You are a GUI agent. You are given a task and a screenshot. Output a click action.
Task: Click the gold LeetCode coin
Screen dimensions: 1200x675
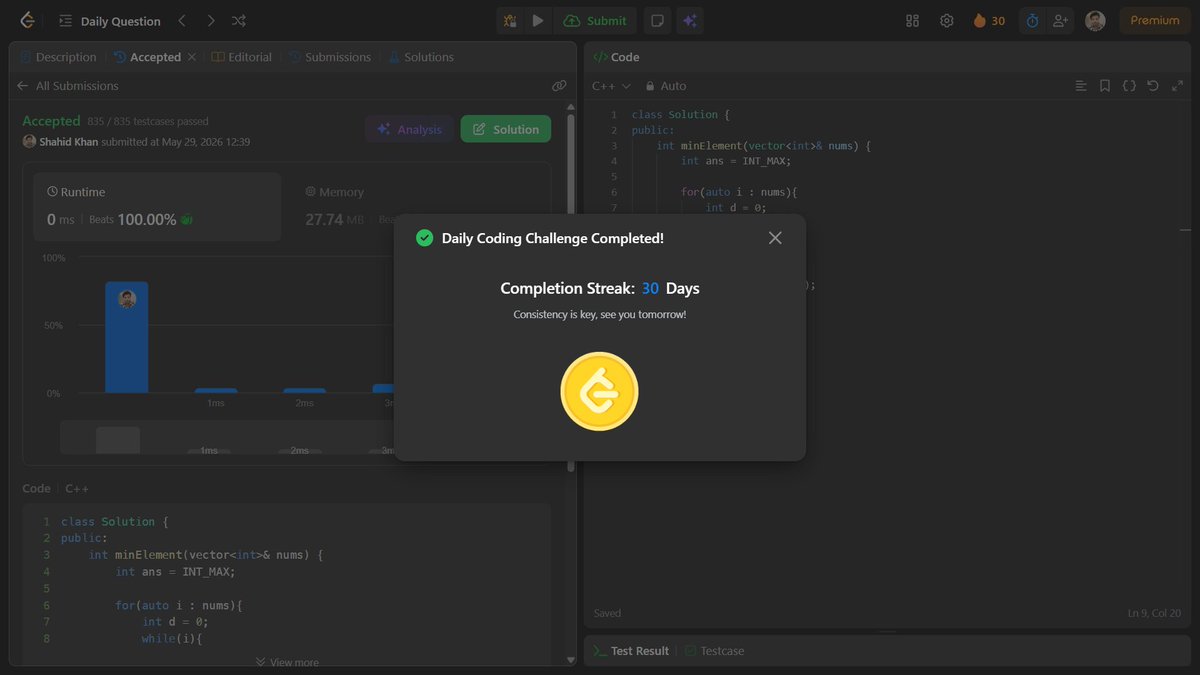point(599,391)
